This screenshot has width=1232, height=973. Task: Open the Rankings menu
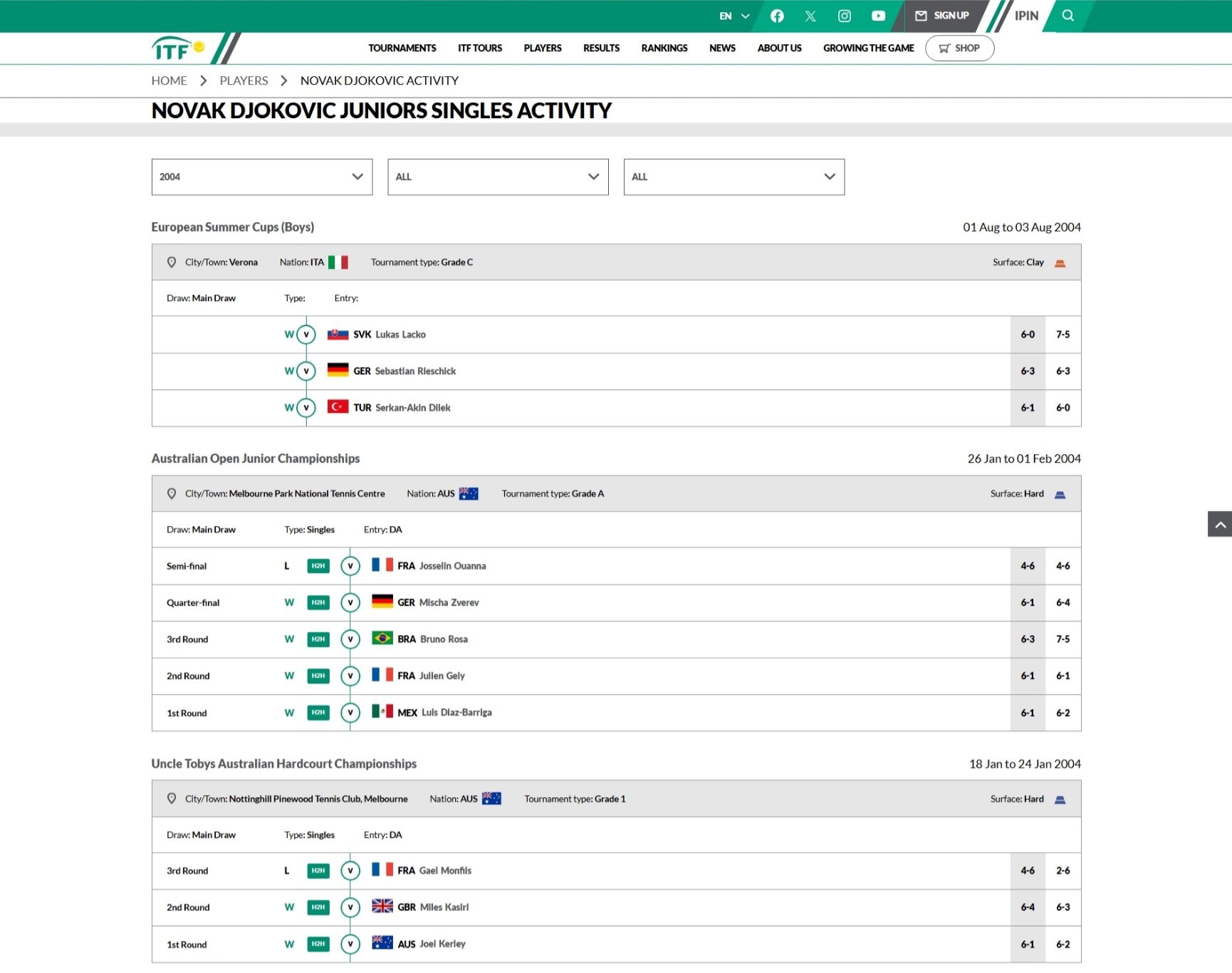[x=664, y=48]
